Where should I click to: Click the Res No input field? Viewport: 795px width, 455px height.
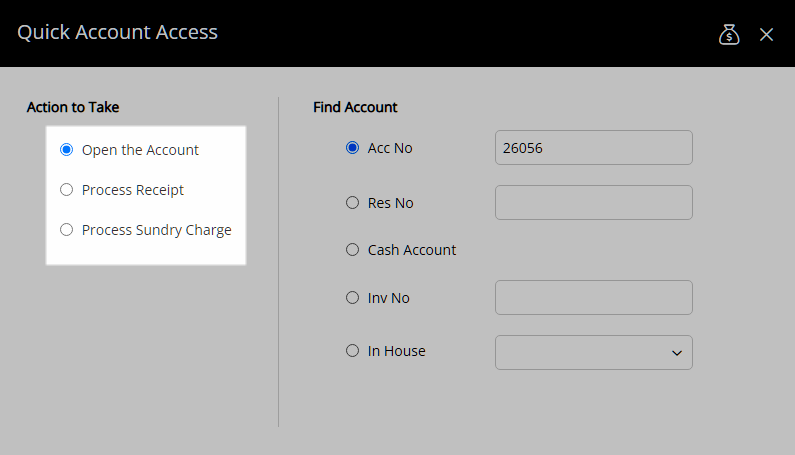(x=594, y=202)
